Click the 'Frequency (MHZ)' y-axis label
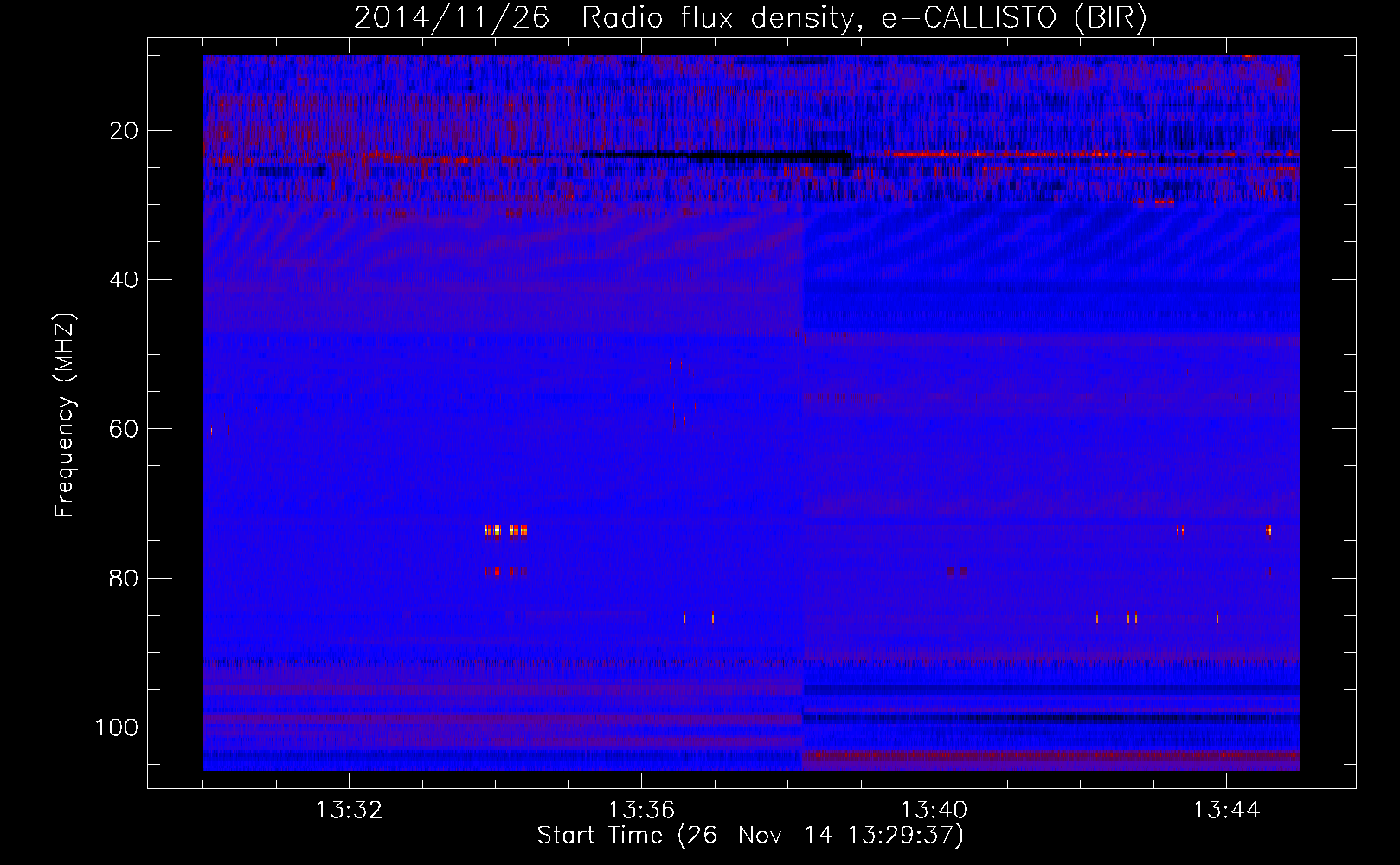The width and height of the screenshot is (1400, 865). [65, 415]
